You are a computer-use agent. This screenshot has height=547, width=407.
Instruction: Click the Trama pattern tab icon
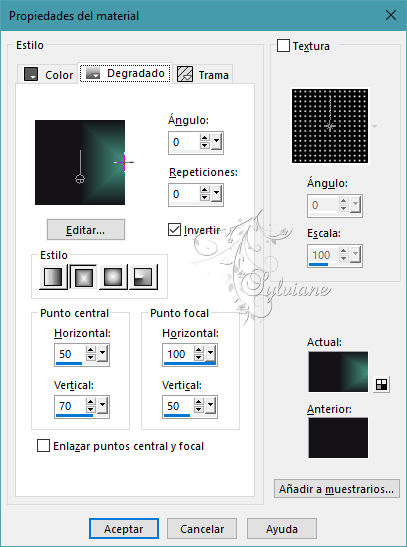tap(185, 74)
